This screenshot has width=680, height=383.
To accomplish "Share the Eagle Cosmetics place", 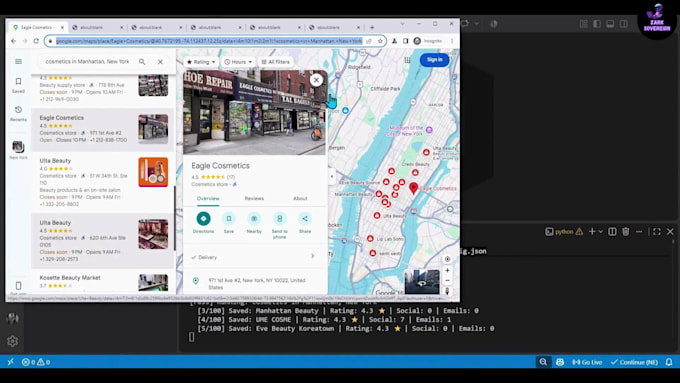I will [305, 223].
